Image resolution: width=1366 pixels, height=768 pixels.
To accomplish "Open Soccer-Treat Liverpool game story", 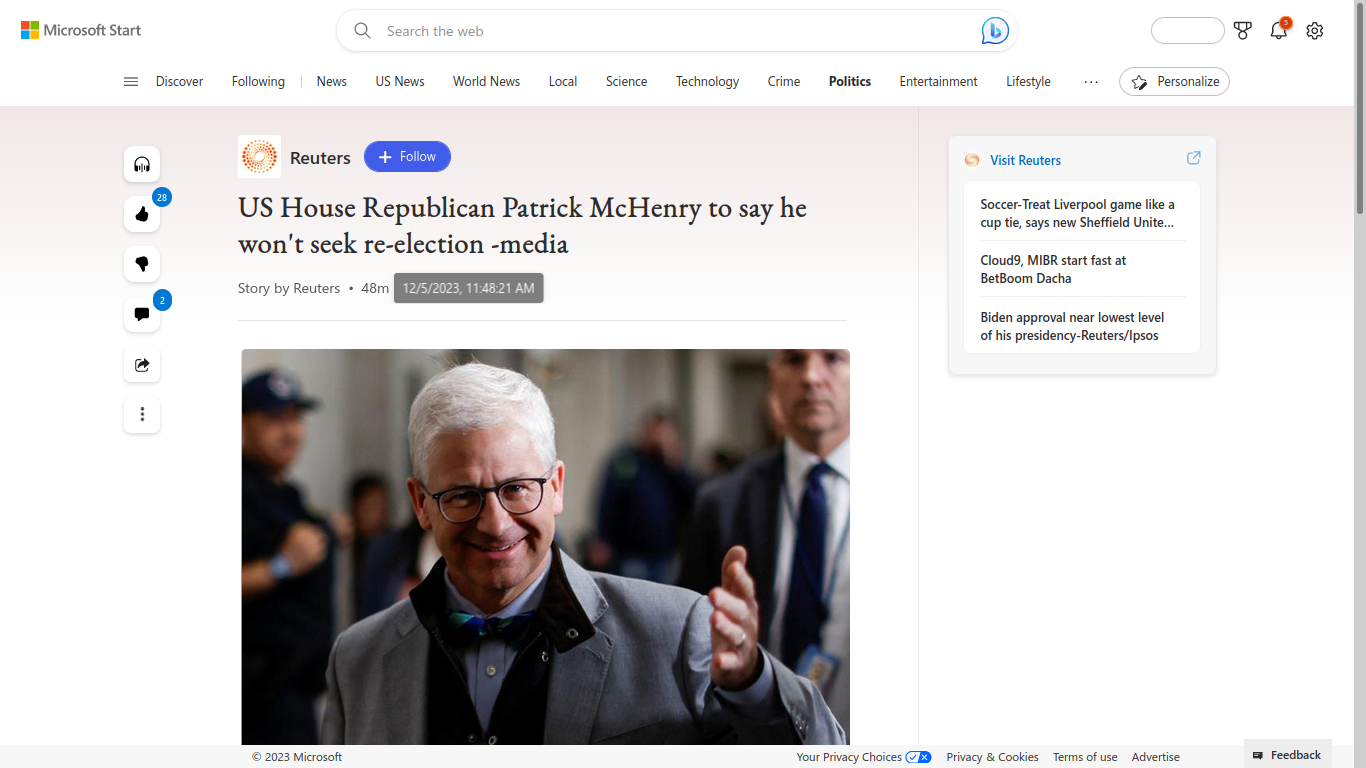I will pos(1078,213).
